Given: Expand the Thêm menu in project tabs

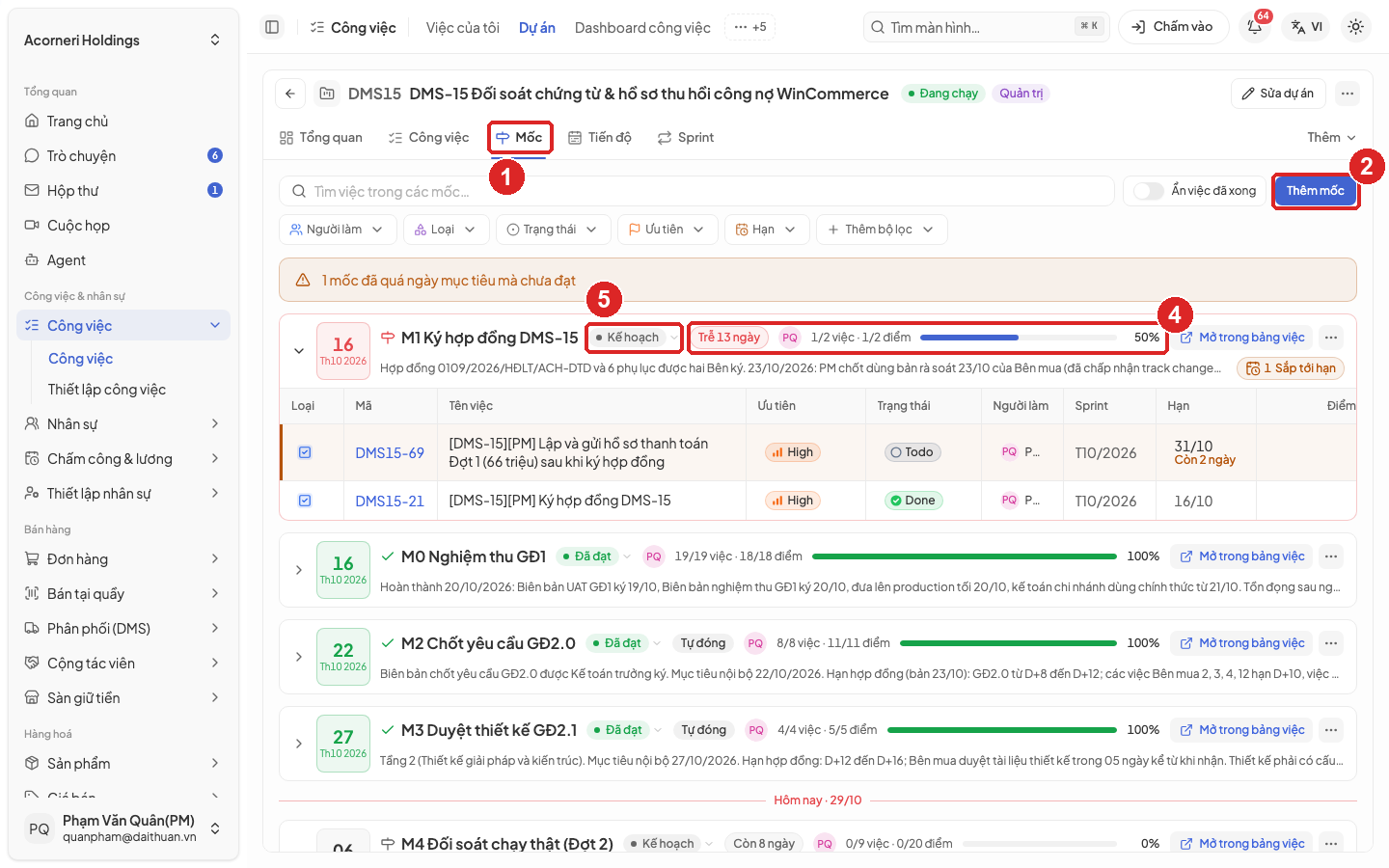Looking at the screenshot, I should point(1331,138).
